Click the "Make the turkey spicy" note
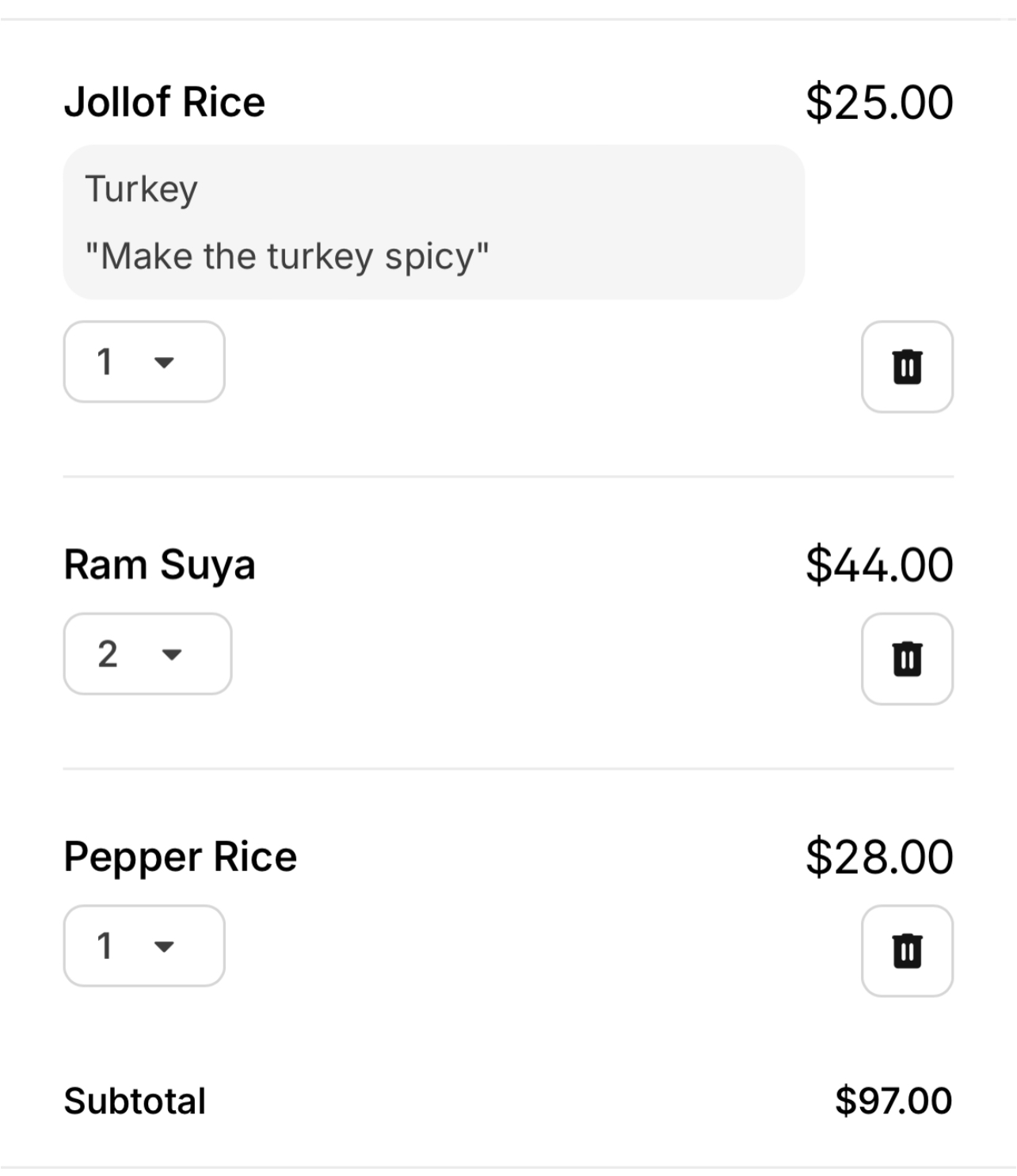This screenshot has height=1176, width=1017. 287,257
